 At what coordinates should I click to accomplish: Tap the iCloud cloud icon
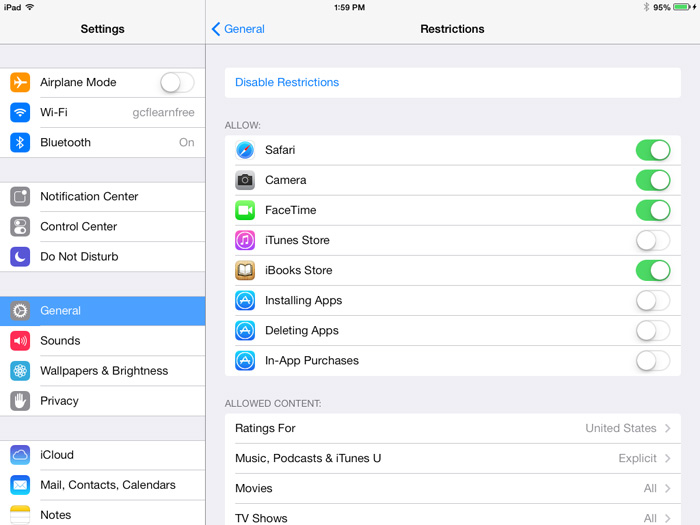(x=20, y=455)
